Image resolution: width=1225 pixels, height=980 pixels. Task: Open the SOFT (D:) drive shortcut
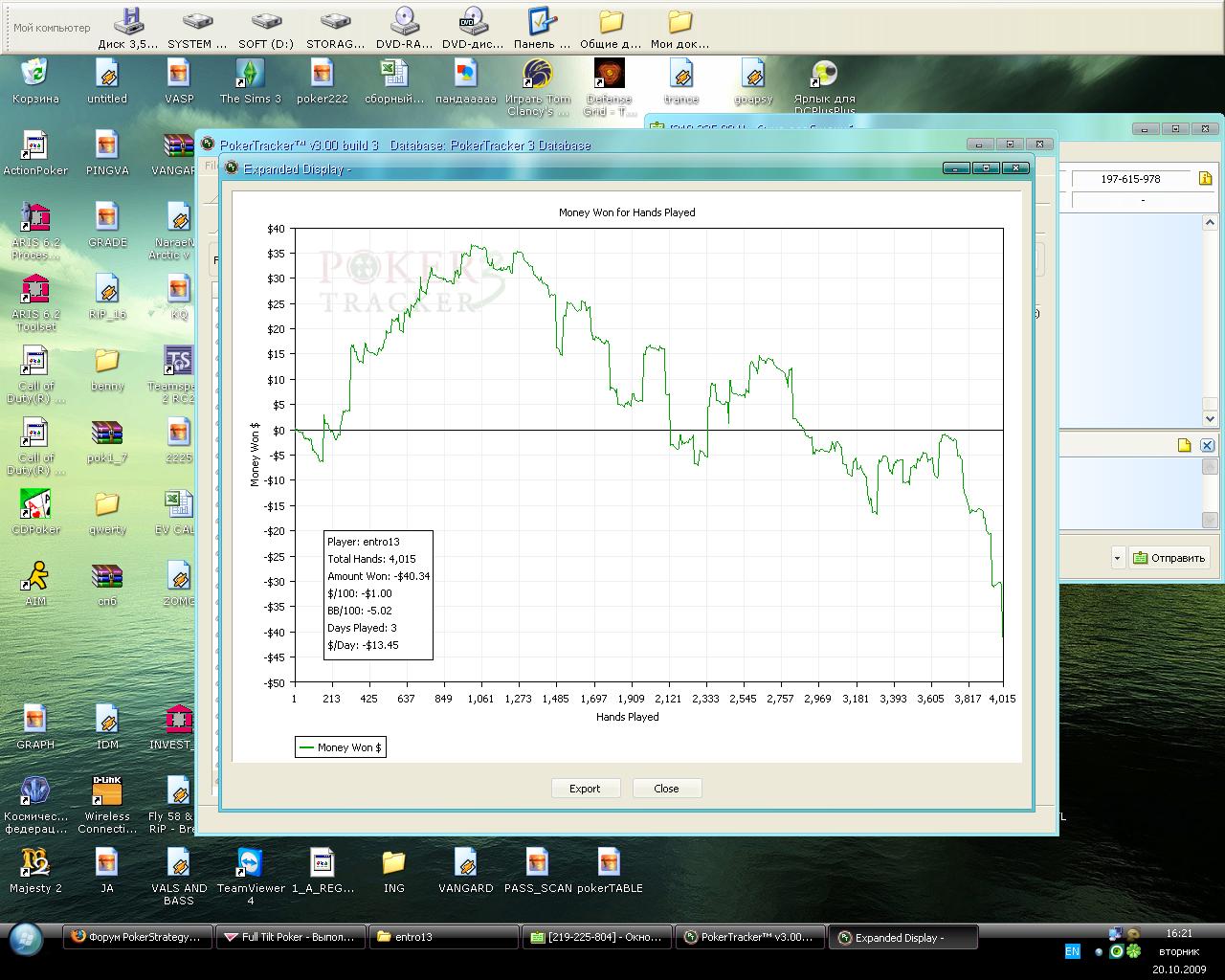click(266, 29)
